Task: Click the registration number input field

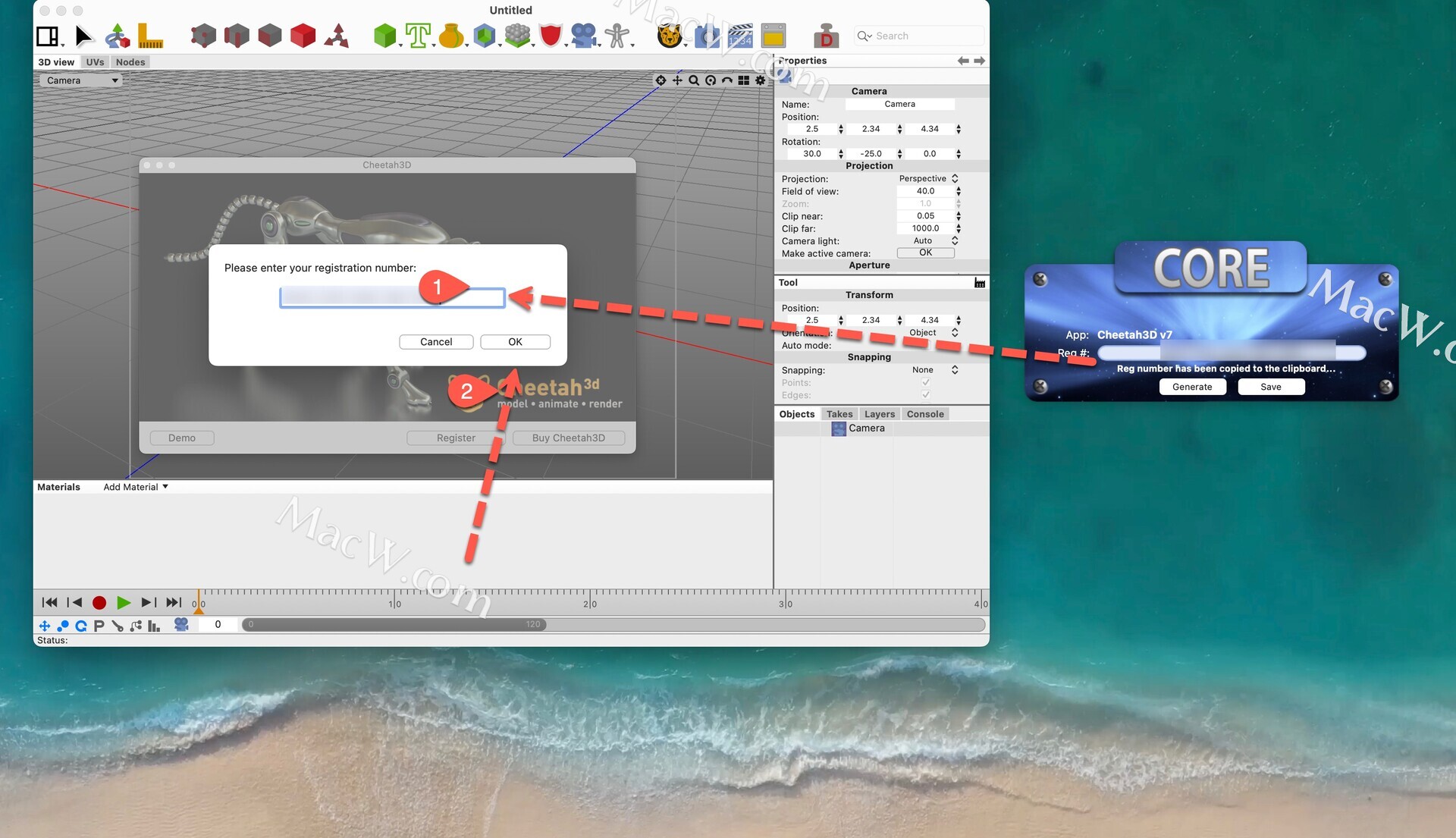Action: [392, 298]
